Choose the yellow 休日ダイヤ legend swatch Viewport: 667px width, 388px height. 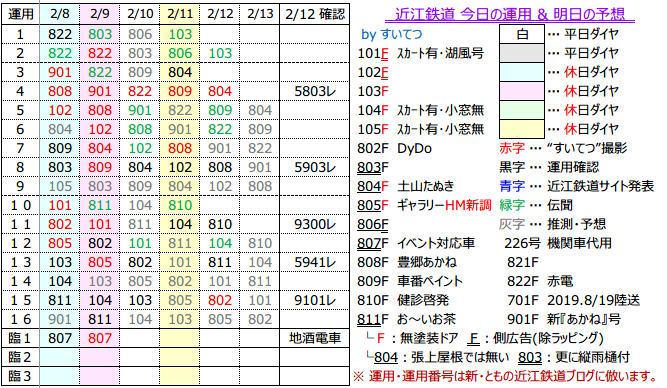tap(522, 129)
